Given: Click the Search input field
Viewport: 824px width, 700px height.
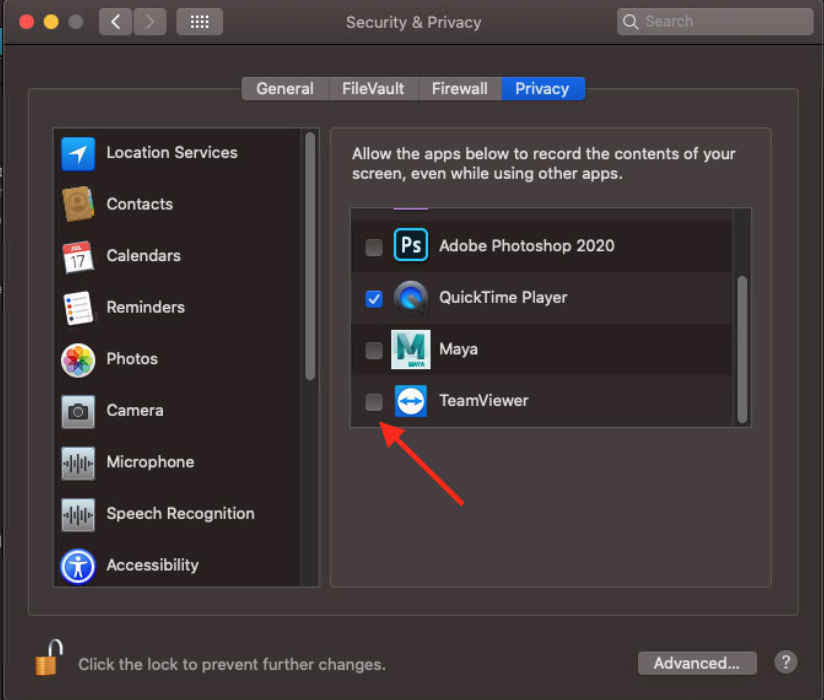Looking at the screenshot, I should pyautogui.click(x=715, y=22).
